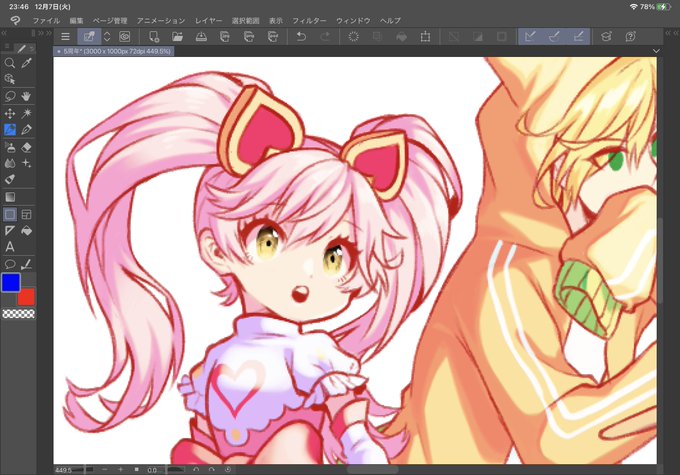Viewport: 680px width, 475px height.
Task: Open the 表示 menu
Action: [276, 20]
